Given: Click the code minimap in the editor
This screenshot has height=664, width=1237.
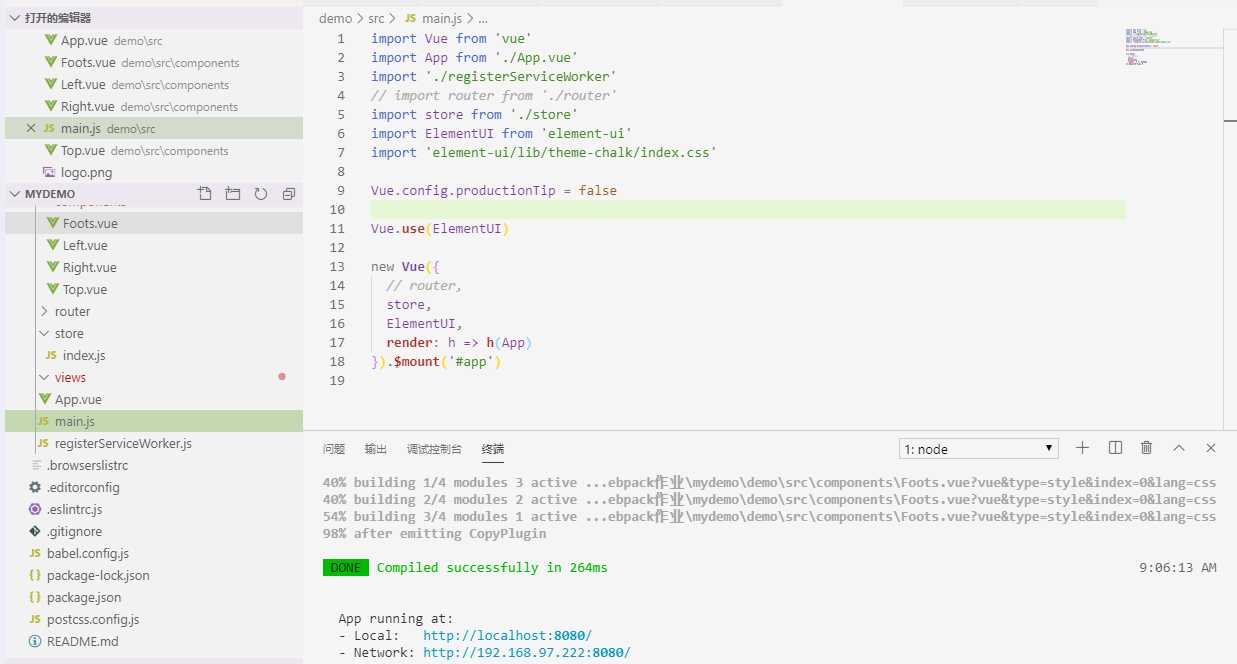Looking at the screenshot, I should tap(1146, 47).
